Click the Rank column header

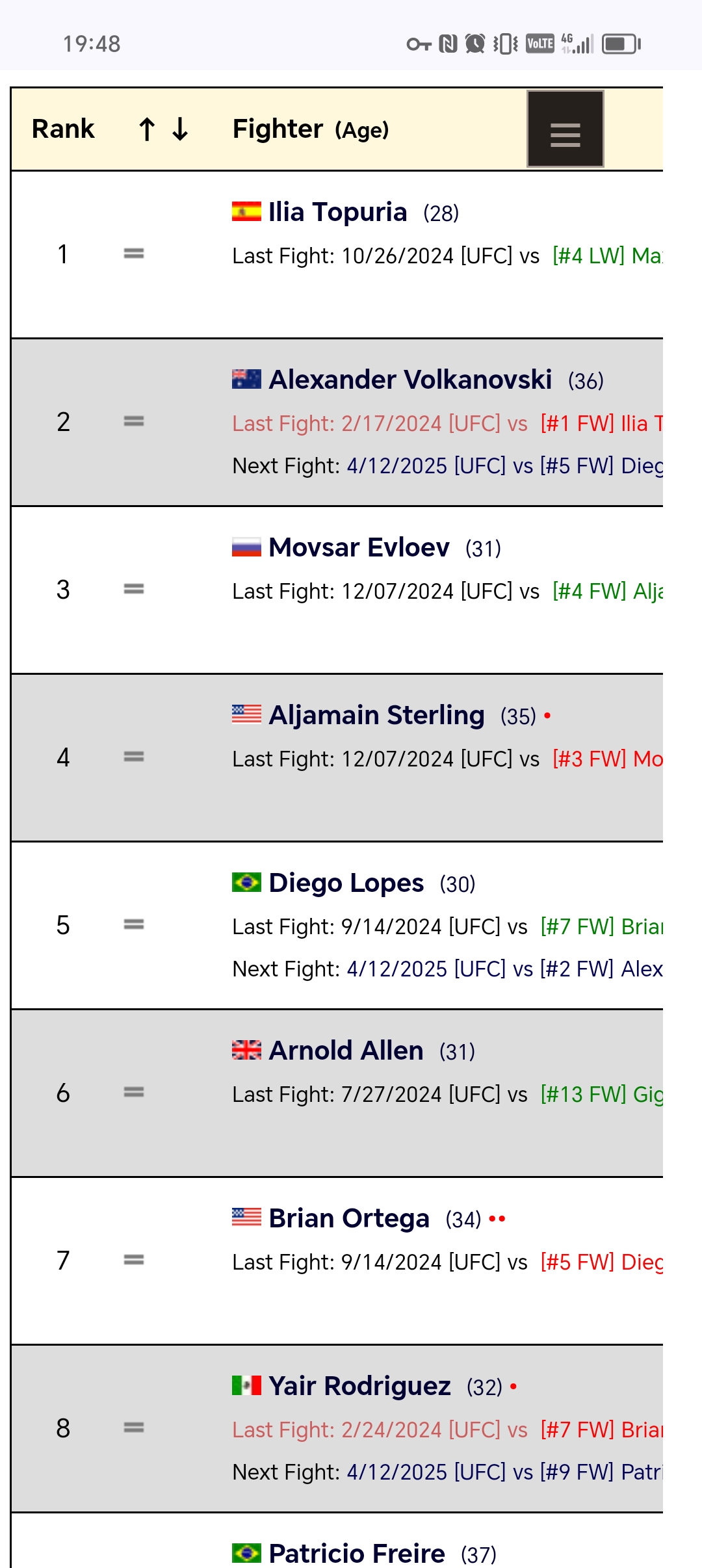(x=63, y=129)
